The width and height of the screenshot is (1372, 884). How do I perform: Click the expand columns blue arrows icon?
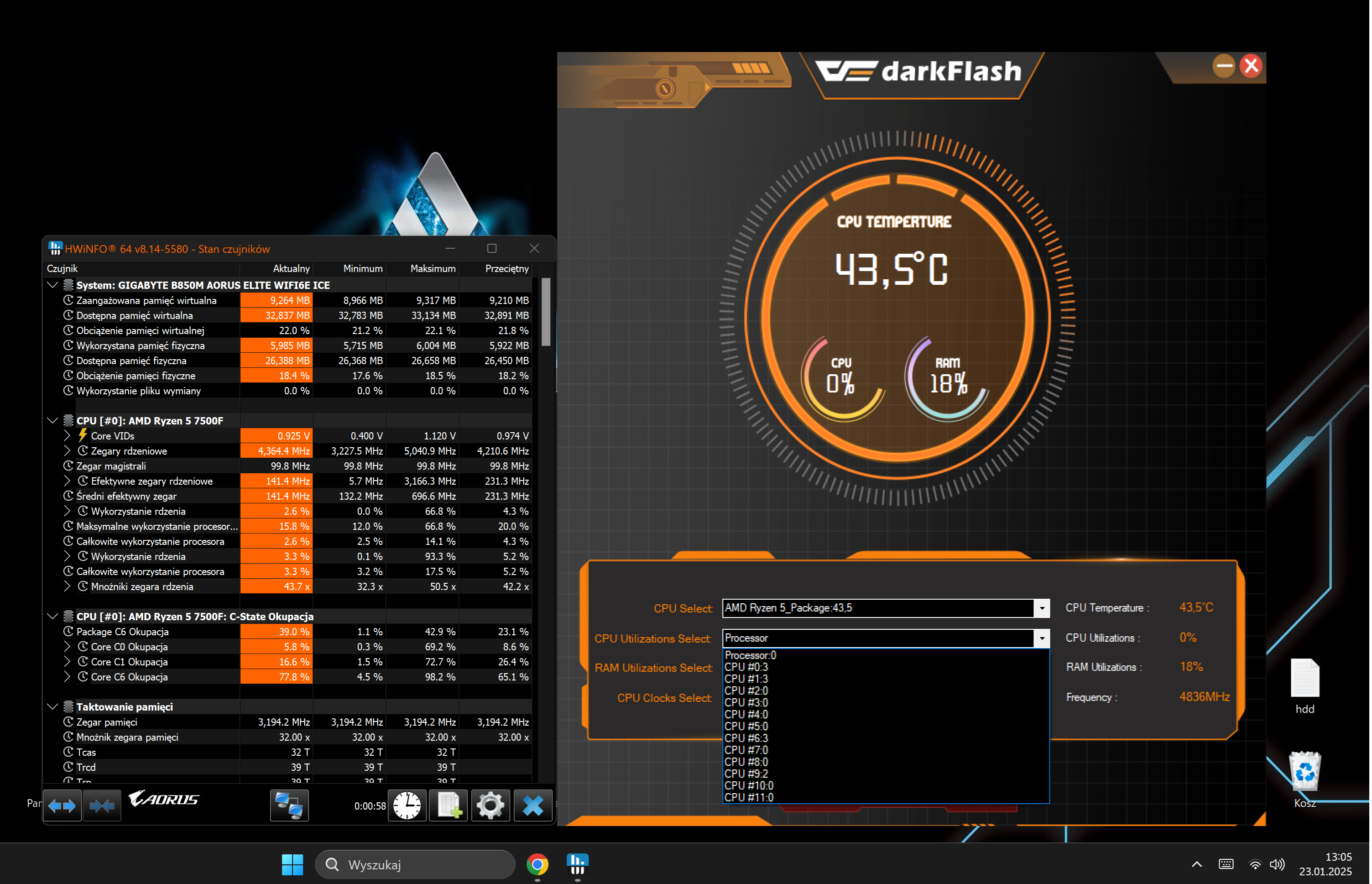(x=62, y=806)
